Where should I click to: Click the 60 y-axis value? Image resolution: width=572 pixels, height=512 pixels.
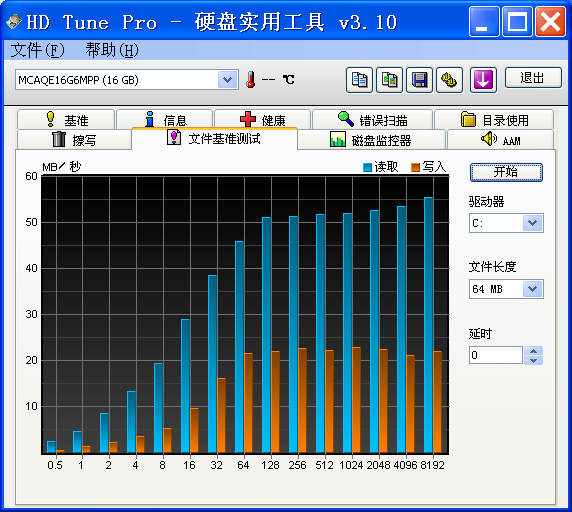31,177
